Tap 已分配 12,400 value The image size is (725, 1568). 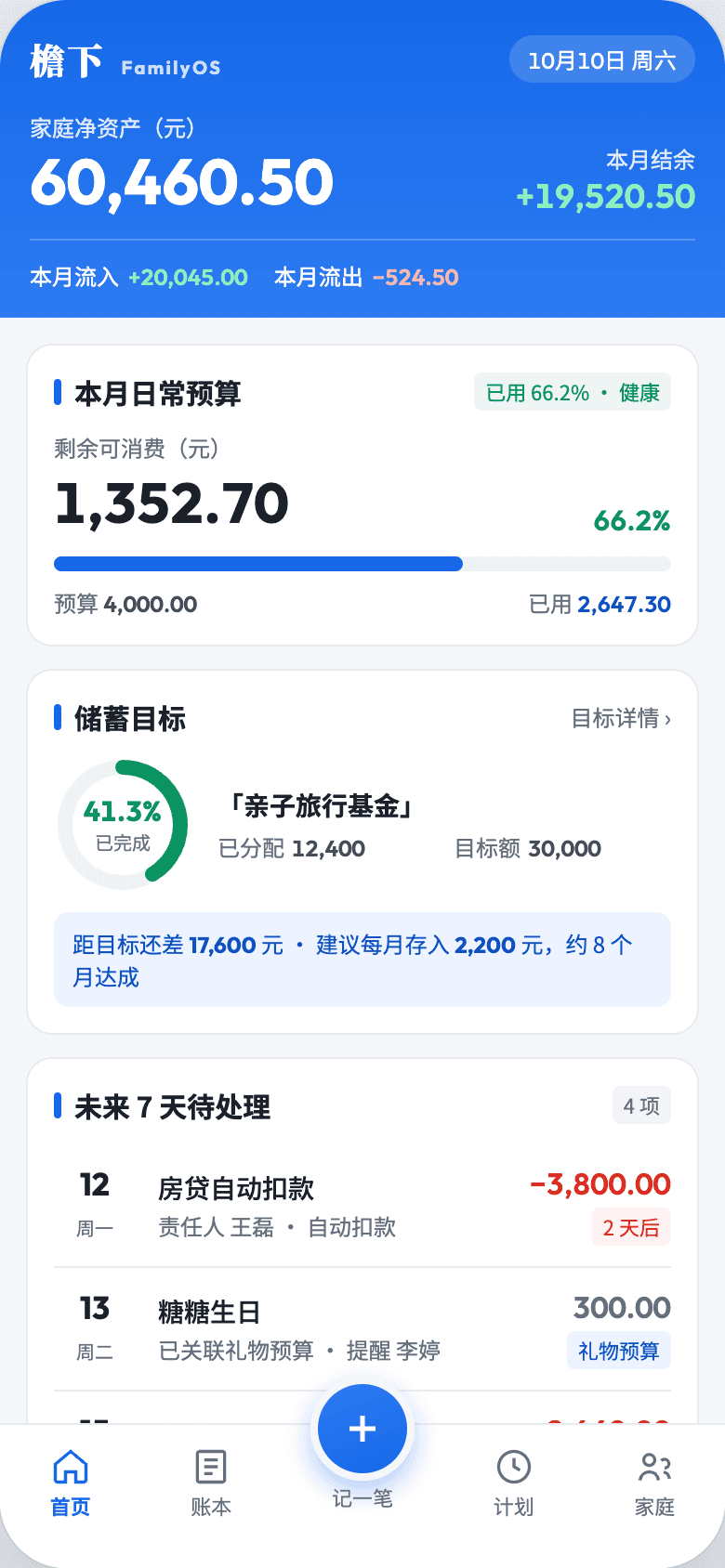click(x=292, y=848)
